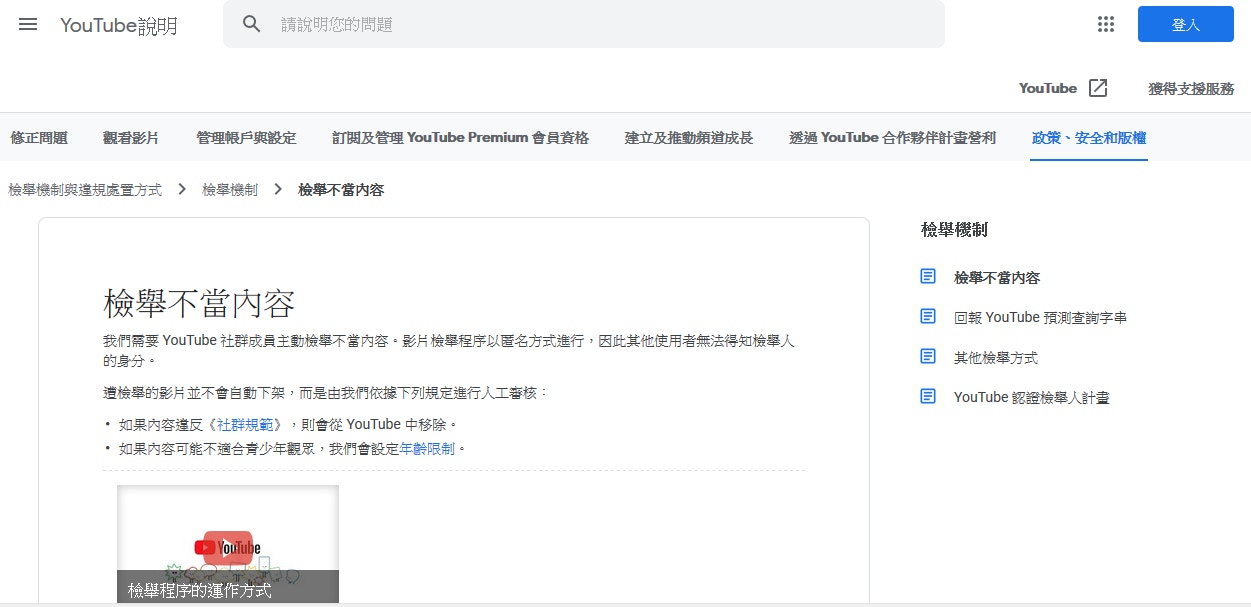Open sidebar article 其他檢舉方式
1251x607 pixels.
pyautogui.click(x=996, y=357)
